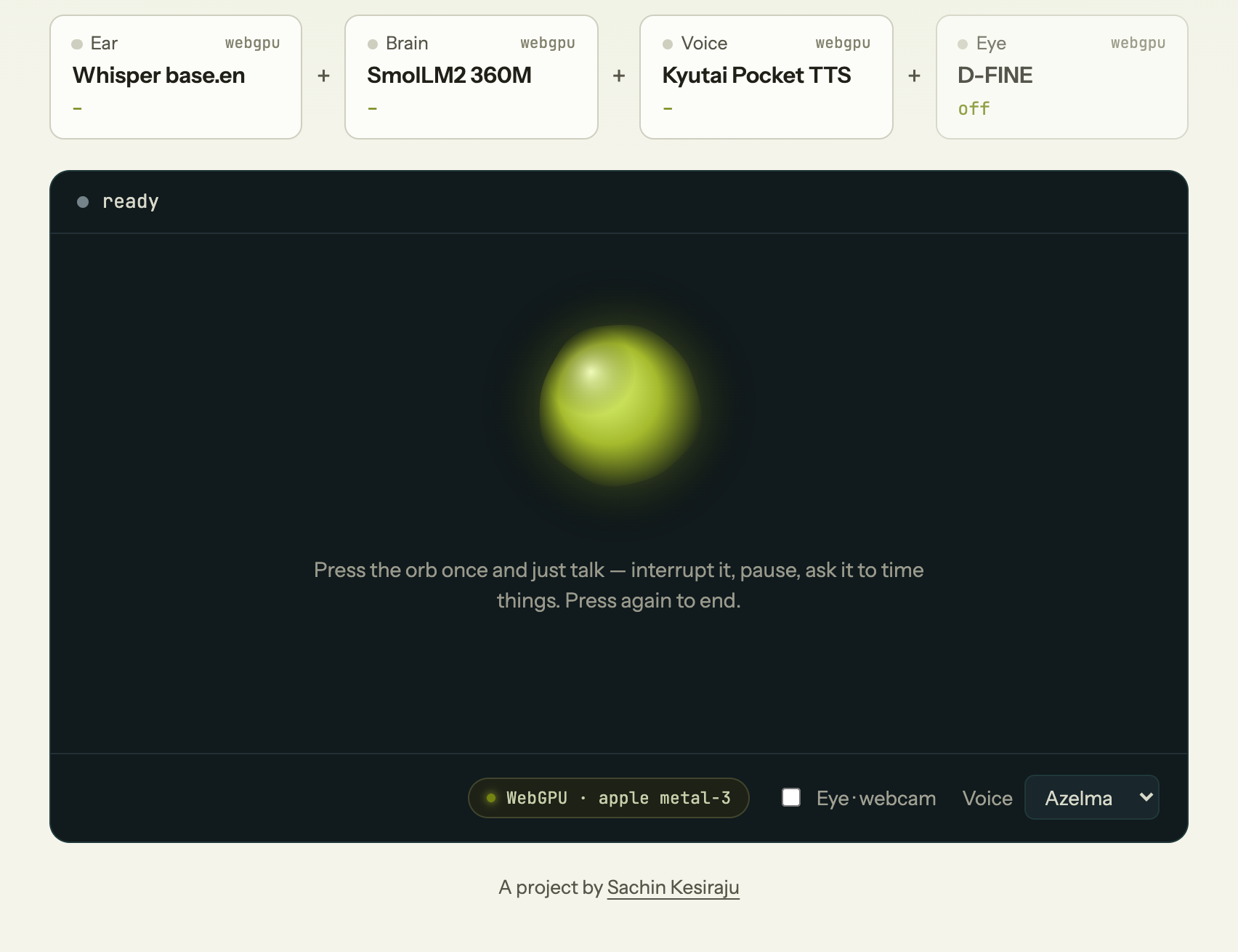Click the 'A project by' footer text
The width and height of the screenshot is (1238, 952).
pyautogui.click(x=551, y=887)
